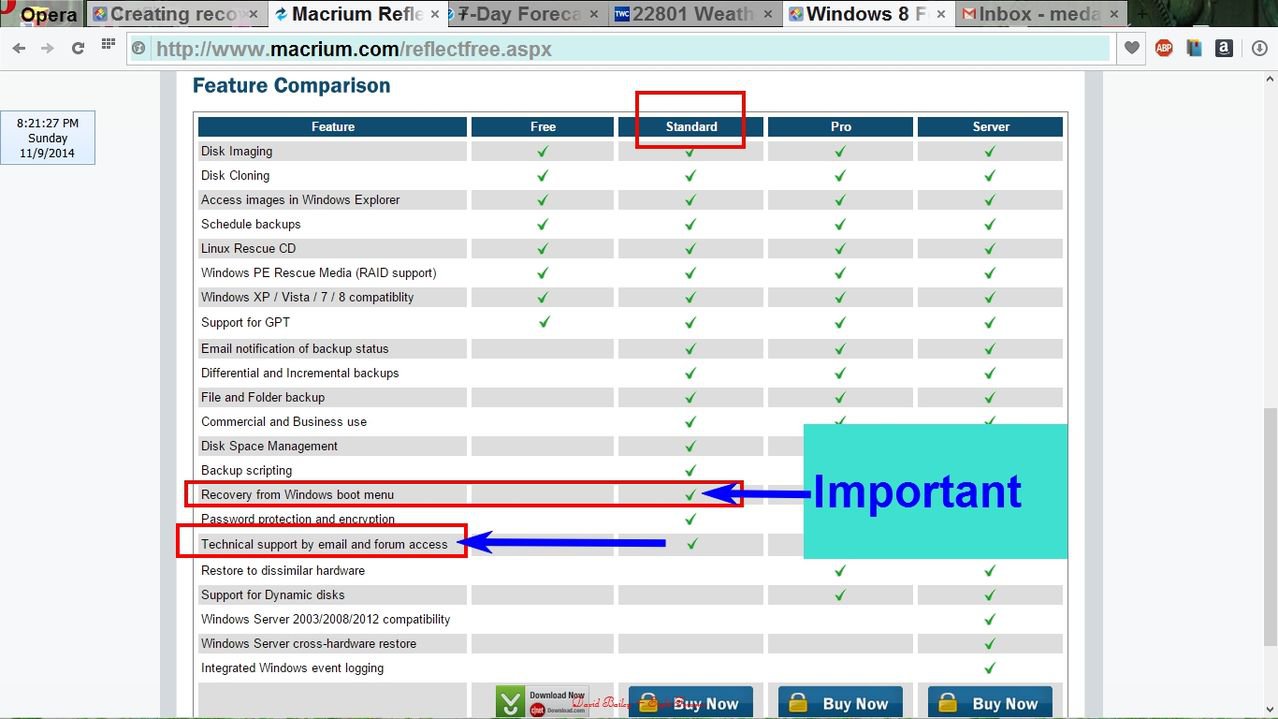Click the Disk Imaging row label
This screenshot has width=1278, height=719.
pos(237,151)
